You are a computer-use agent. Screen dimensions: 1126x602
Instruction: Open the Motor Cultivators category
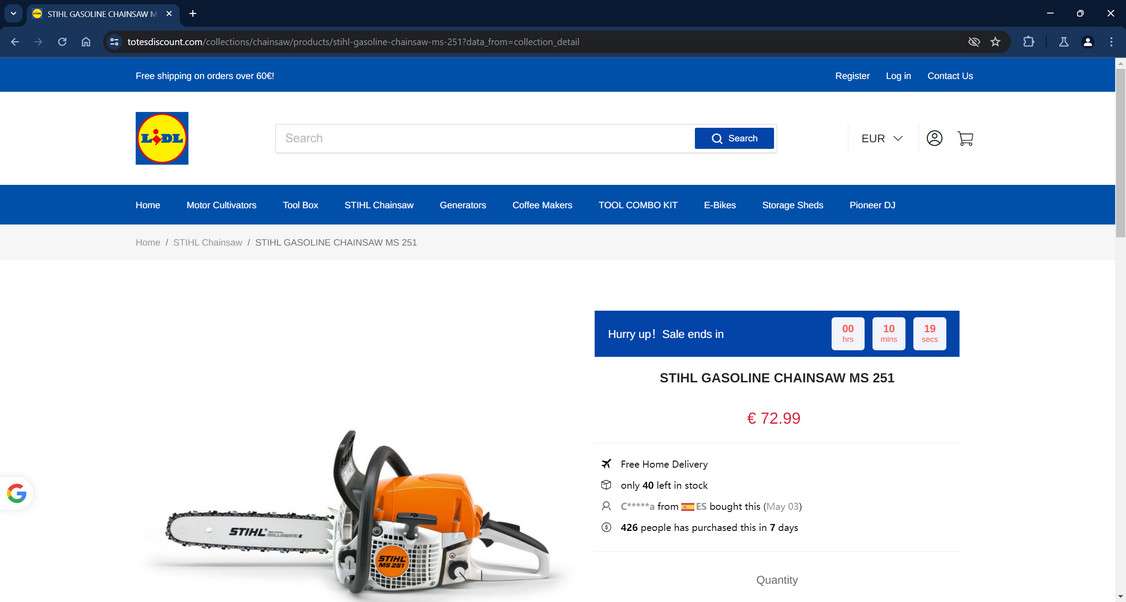pyautogui.click(x=221, y=205)
